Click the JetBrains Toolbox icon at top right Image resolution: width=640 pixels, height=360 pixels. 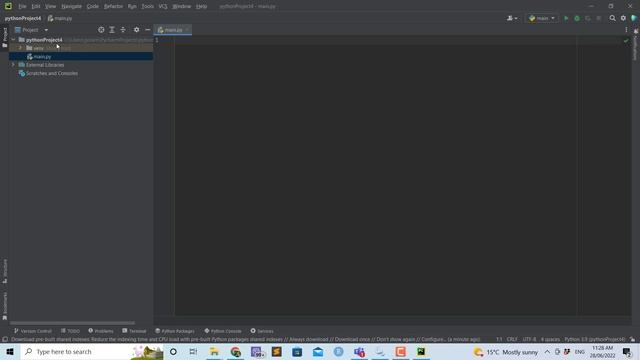(x=634, y=18)
